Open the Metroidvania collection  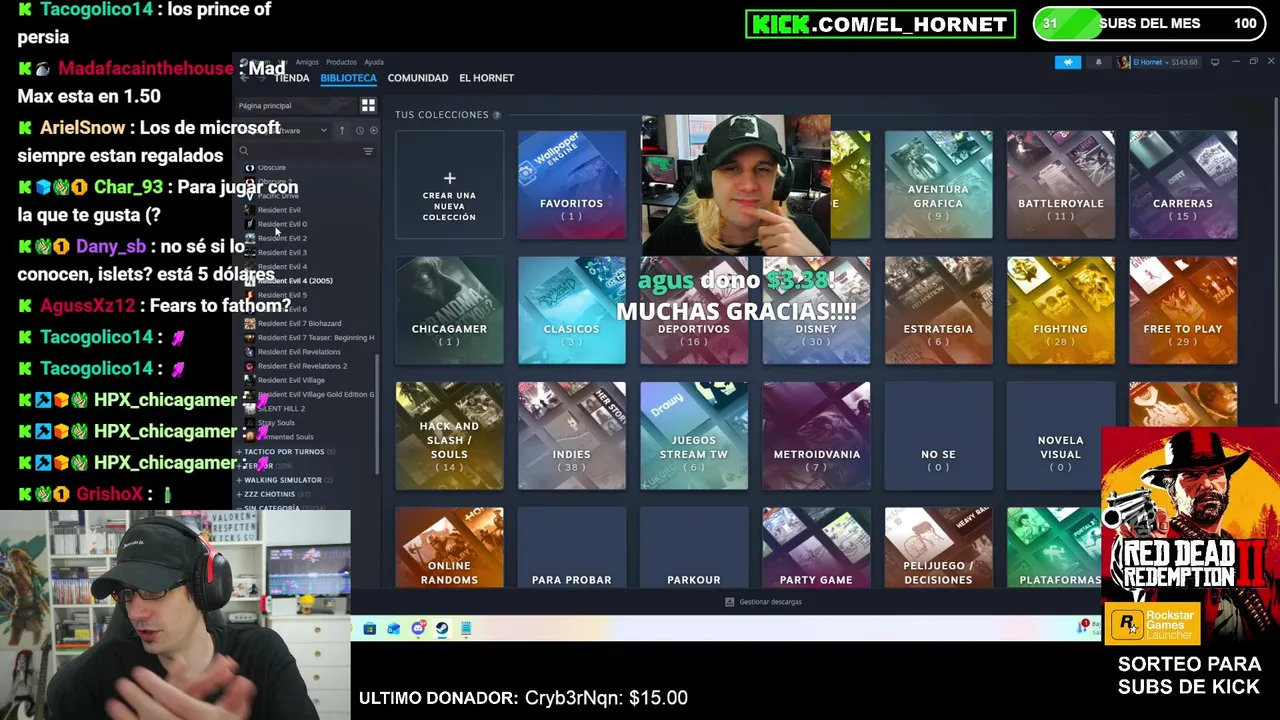click(816, 436)
